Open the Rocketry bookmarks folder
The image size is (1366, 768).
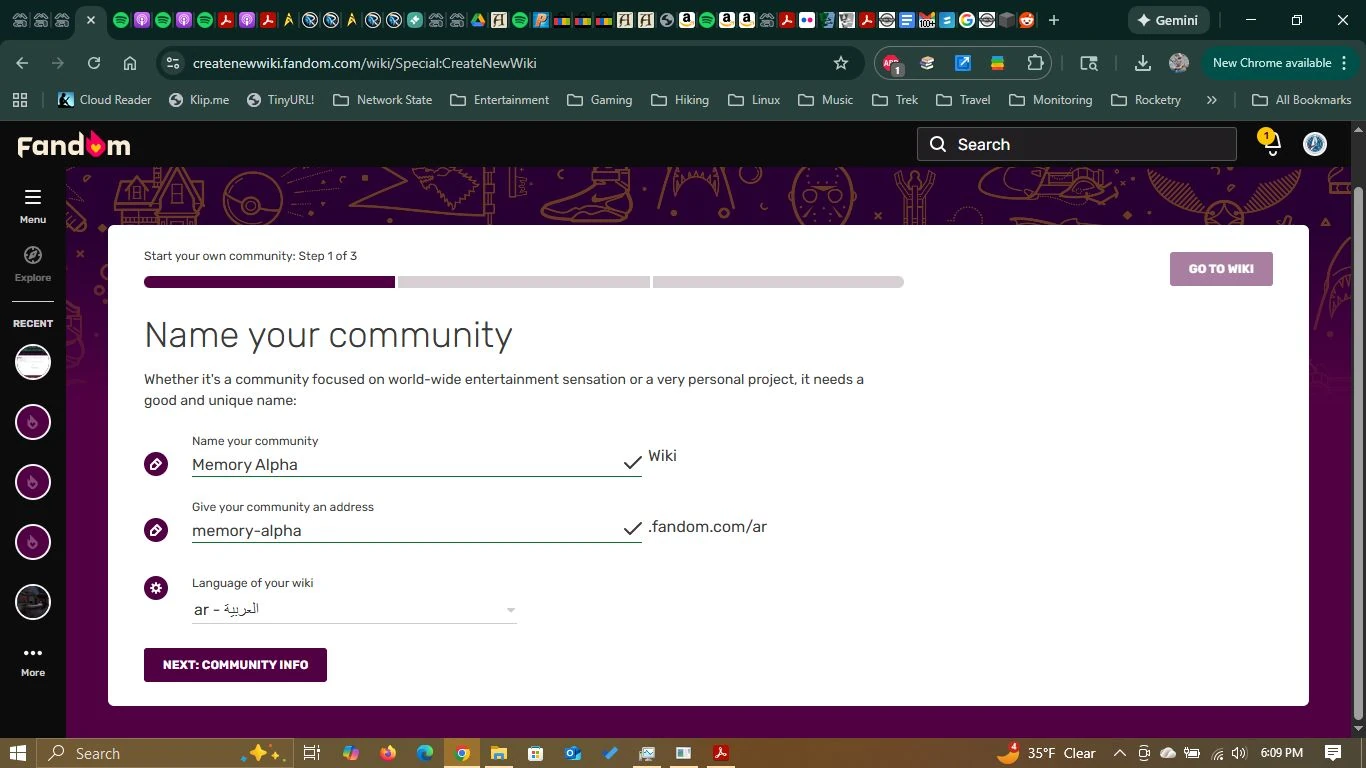click(1145, 100)
